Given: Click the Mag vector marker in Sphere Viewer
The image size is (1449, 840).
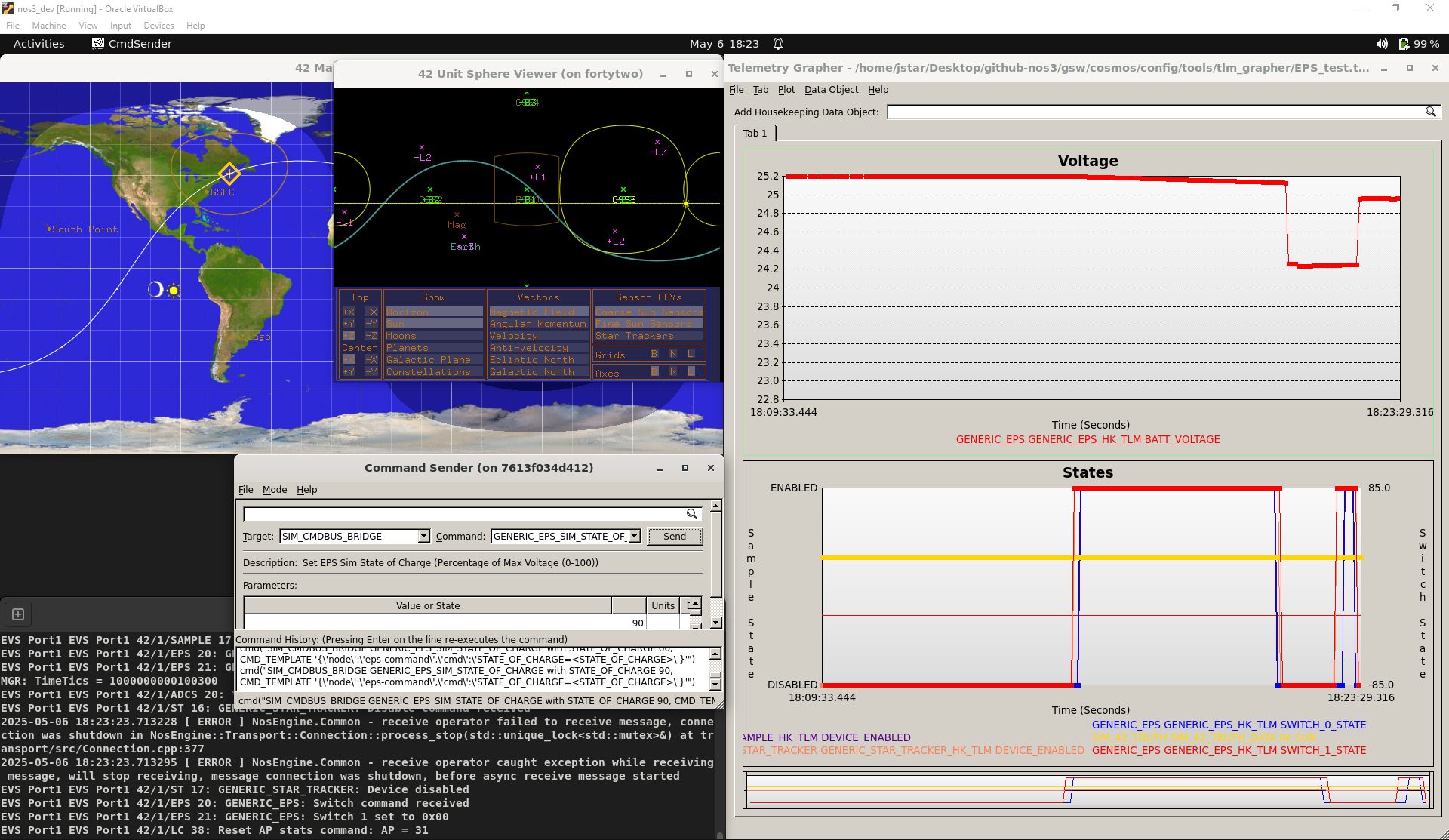Looking at the screenshot, I should (x=457, y=220).
